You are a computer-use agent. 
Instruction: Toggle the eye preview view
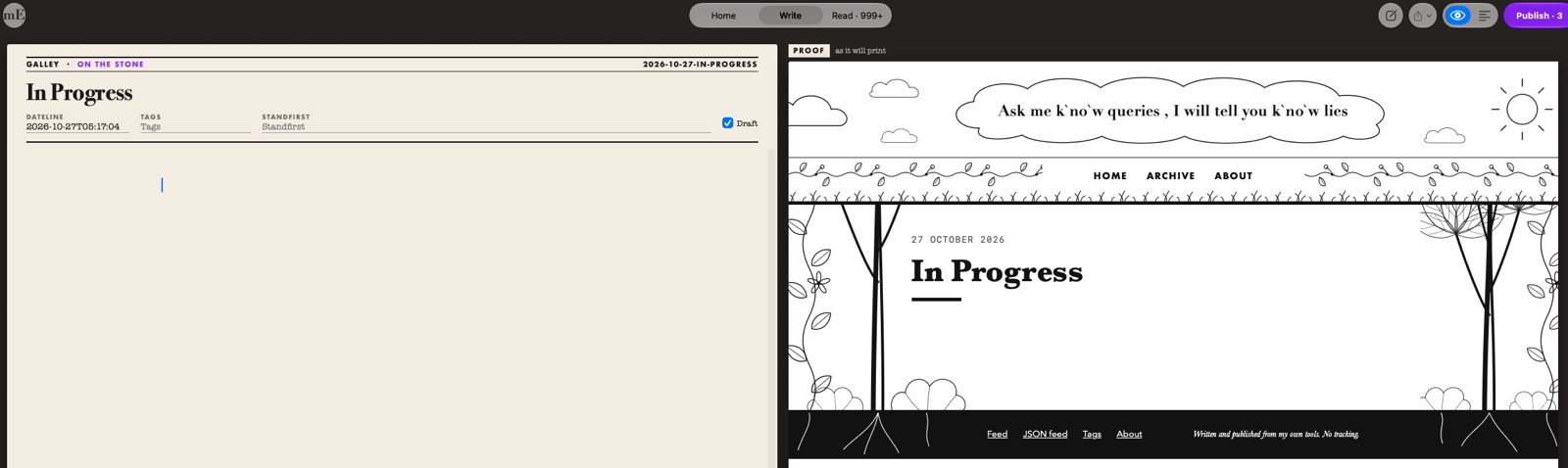click(1457, 16)
